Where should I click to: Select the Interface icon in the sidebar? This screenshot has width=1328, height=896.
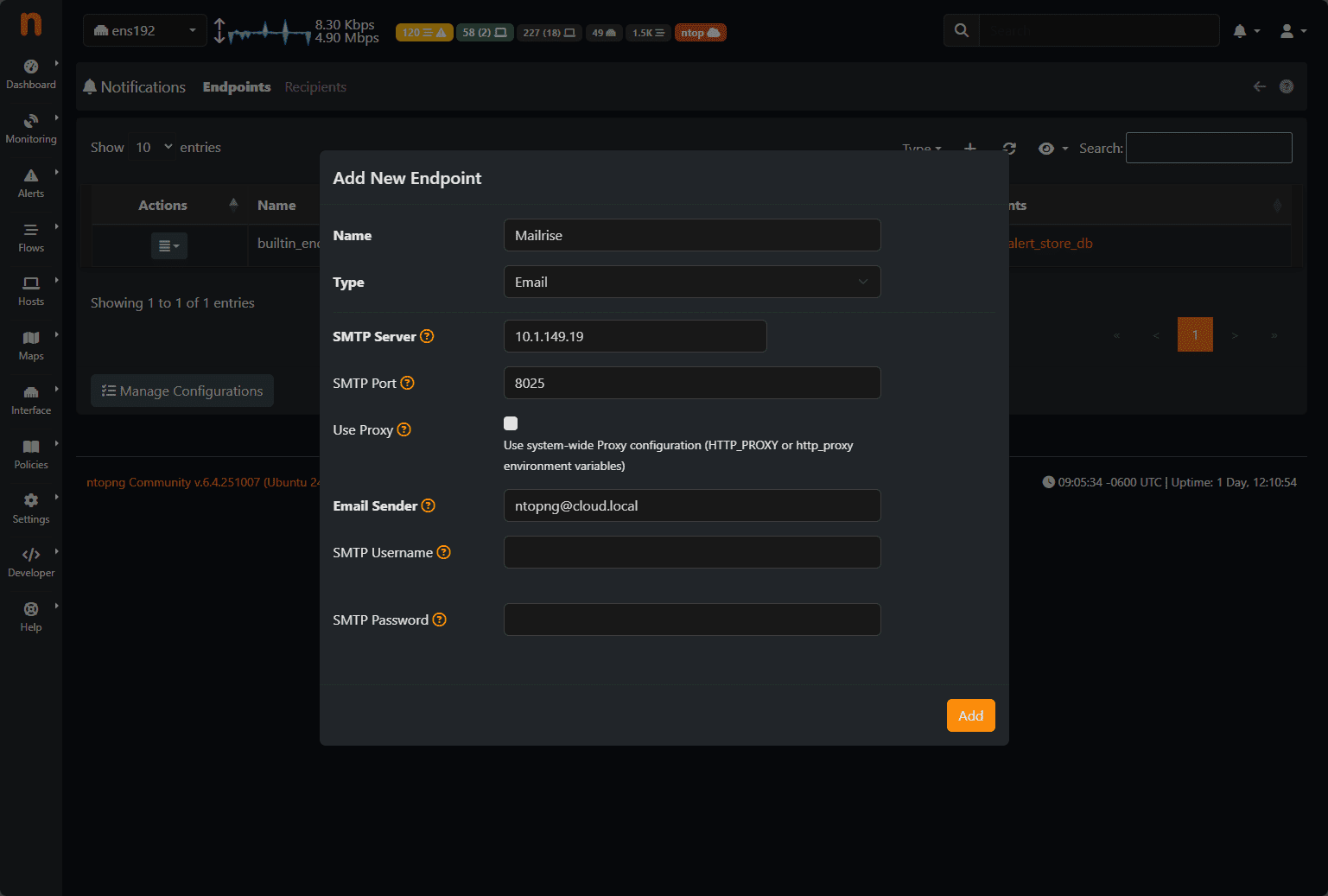pyautogui.click(x=31, y=398)
